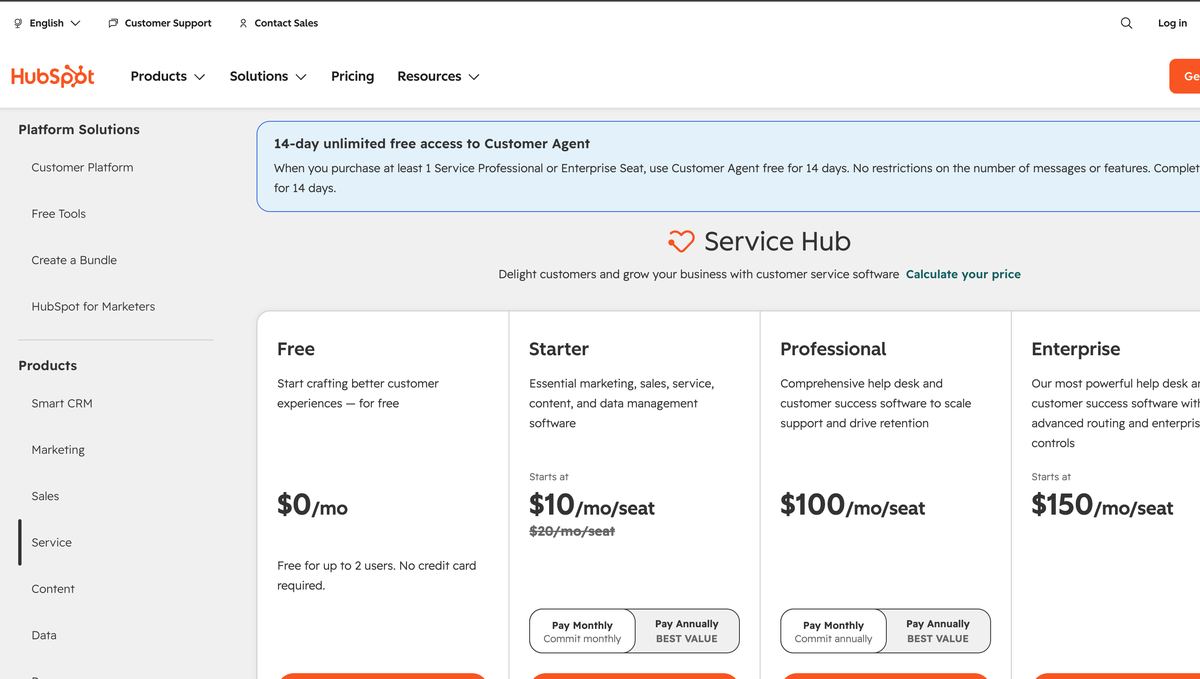Viewport: 1200px width, 679px height.
Task: Click the Contact Sales link
Action: click(x=286, y=23)
